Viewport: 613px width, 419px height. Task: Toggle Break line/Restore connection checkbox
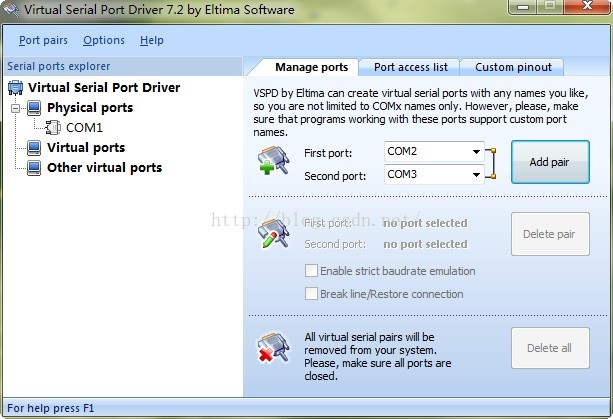[311, 294]
